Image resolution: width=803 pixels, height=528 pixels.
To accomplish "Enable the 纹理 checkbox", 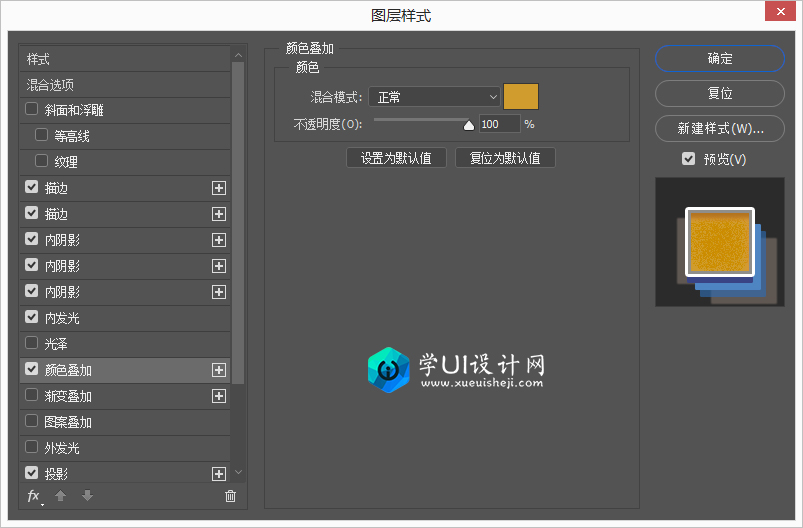I will (x=41, y=161).
